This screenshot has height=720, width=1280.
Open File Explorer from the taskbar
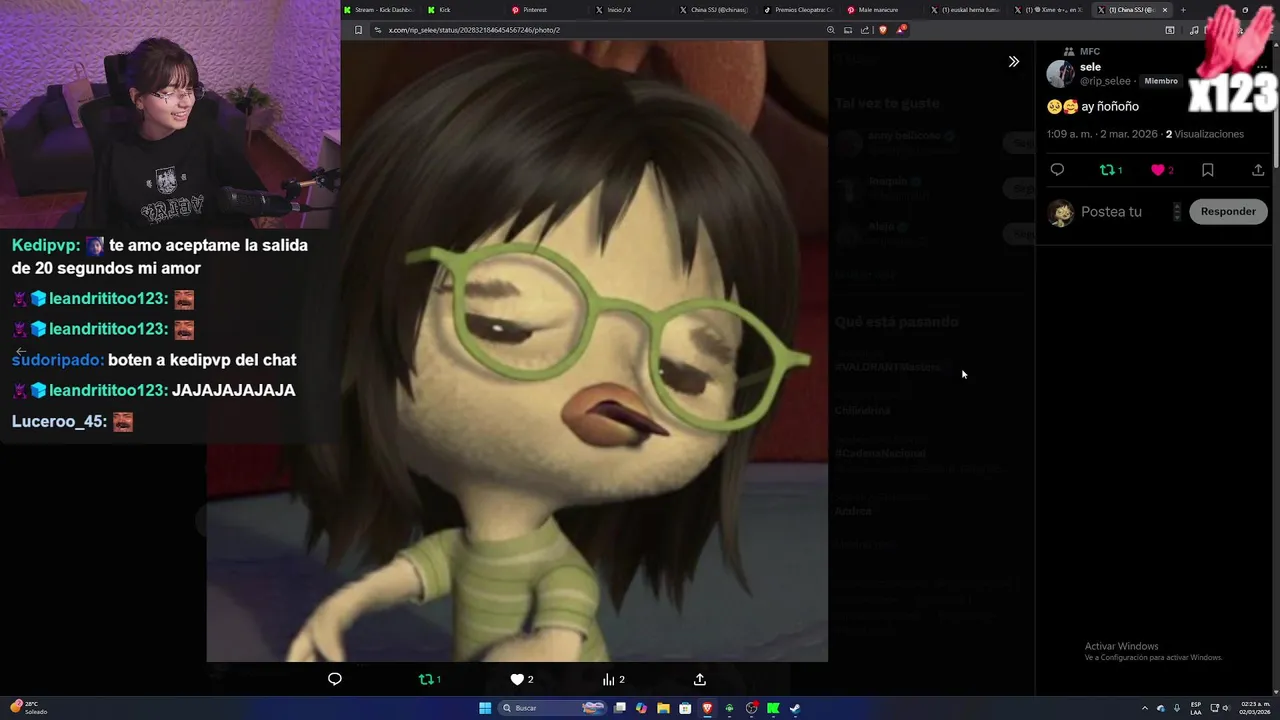663,708
